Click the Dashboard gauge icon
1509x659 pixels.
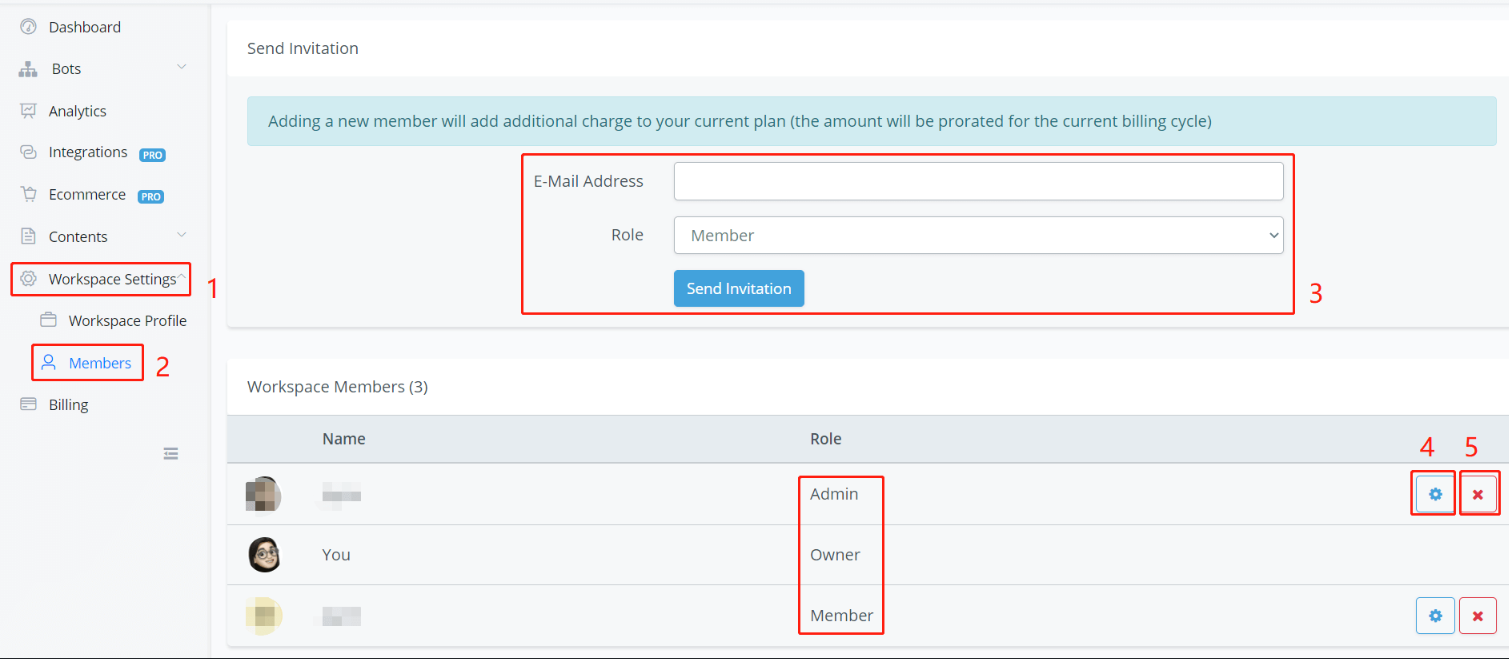coord(28,27)
